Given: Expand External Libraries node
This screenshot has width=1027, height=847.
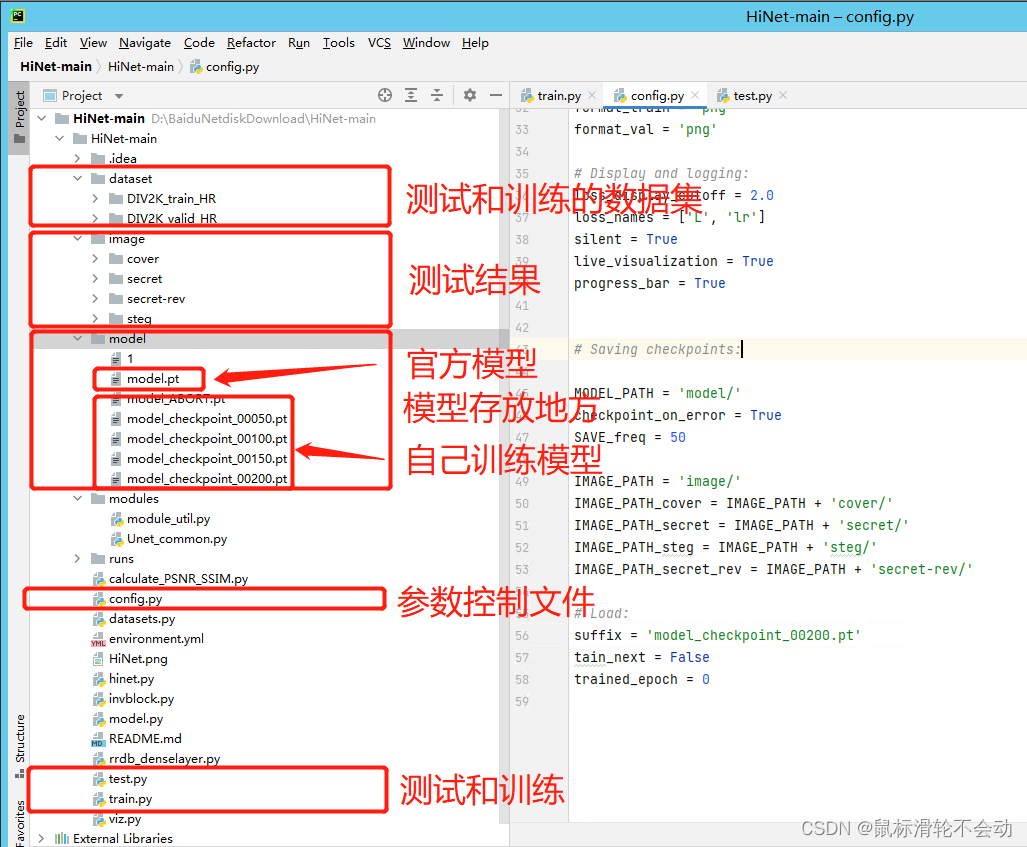Looking at the screenshot, I should pyautogui.click(x=42, y=838).
